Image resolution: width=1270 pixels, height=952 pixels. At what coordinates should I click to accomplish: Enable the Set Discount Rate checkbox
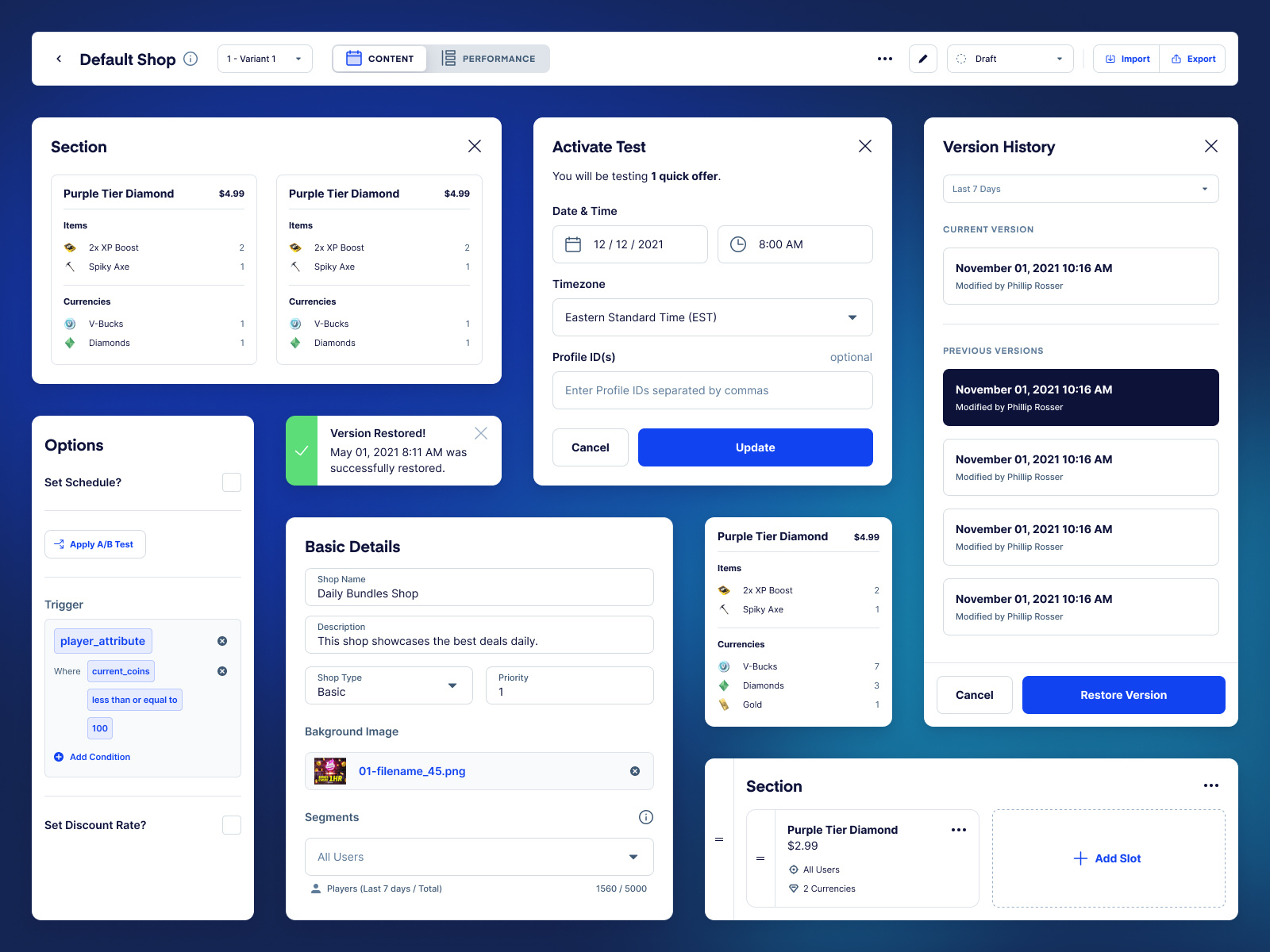231,825
